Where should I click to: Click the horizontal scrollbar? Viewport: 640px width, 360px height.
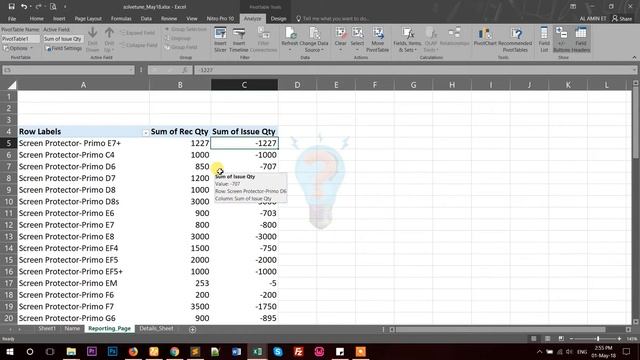point(500,329)
